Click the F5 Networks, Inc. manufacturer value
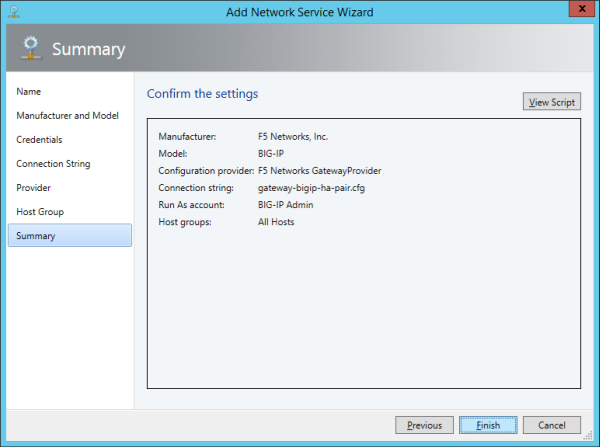The height and width of the screenshot is (447, 600). pos(292,137)
